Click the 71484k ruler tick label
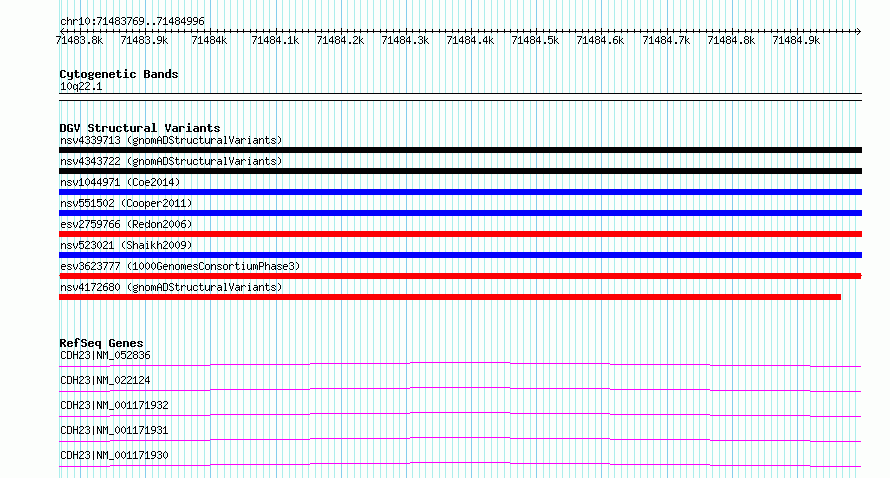890x478 pixels. pos(209,40)
